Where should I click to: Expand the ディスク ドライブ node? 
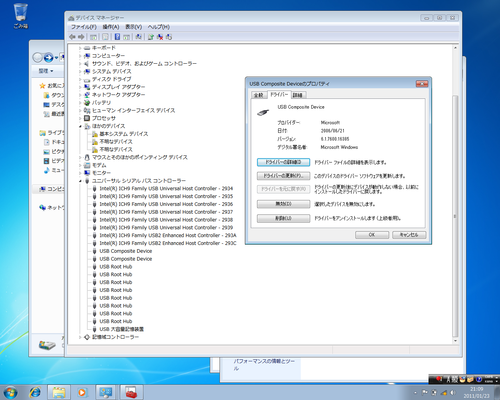tap(80, 79)
